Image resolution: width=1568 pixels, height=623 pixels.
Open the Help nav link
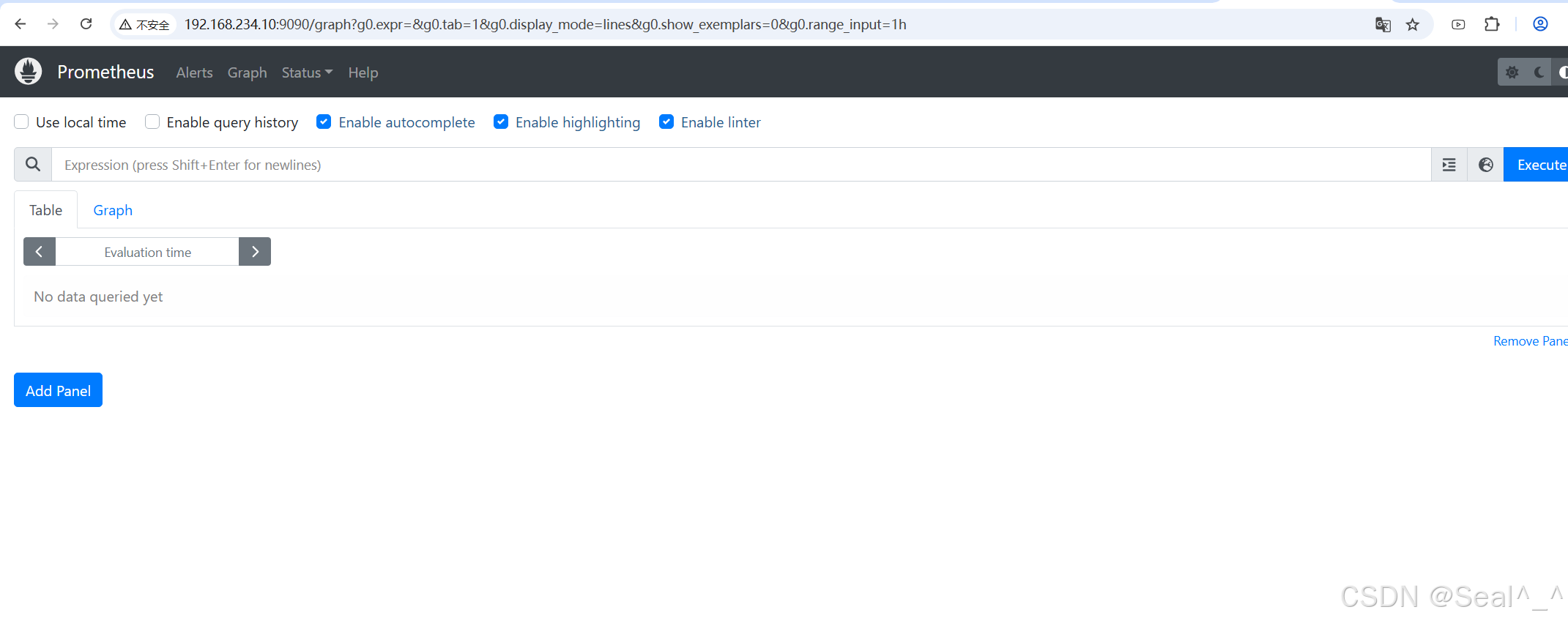363,72
